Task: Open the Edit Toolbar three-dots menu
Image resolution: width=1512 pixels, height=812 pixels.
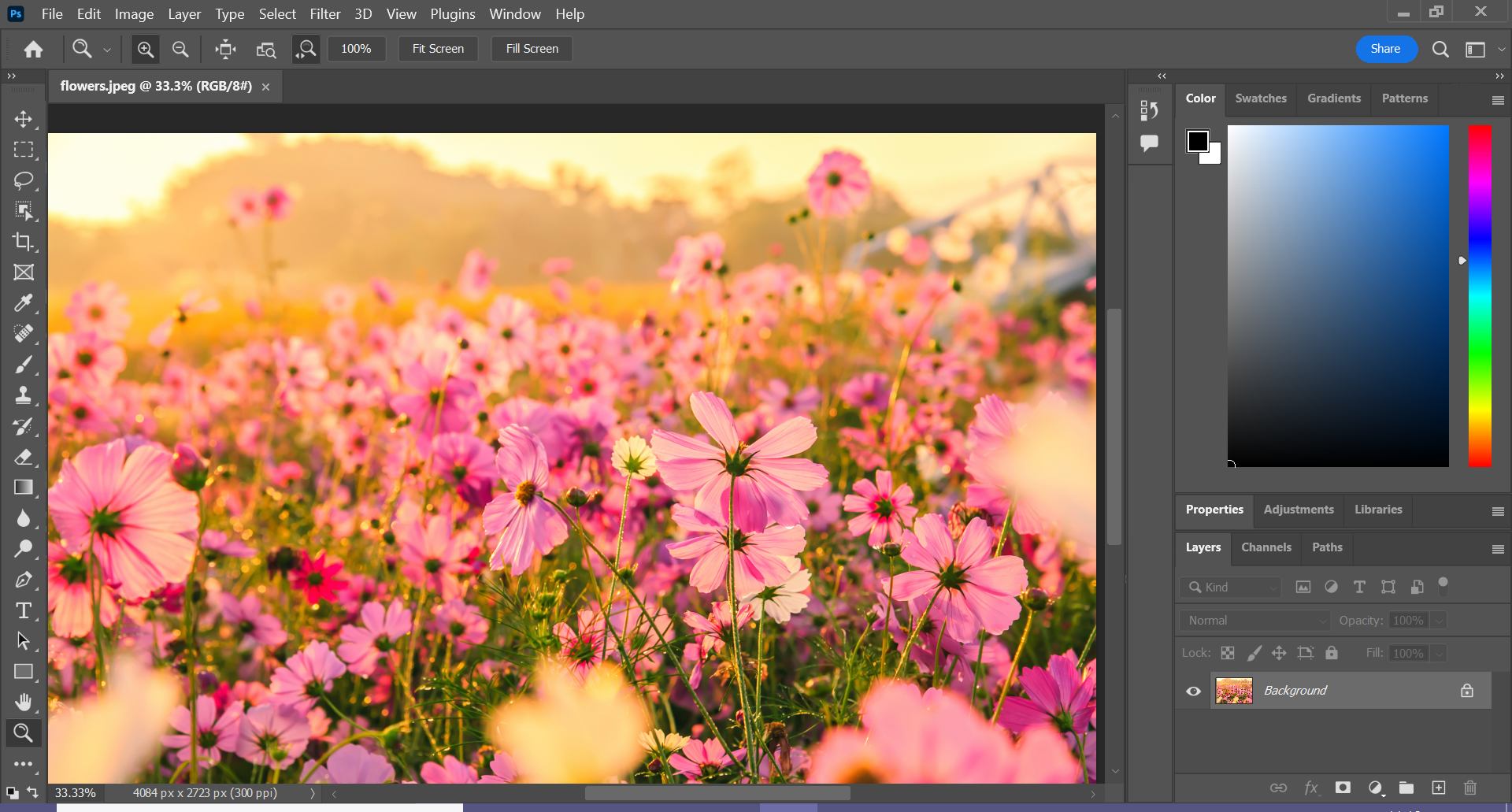Action: 24,764
